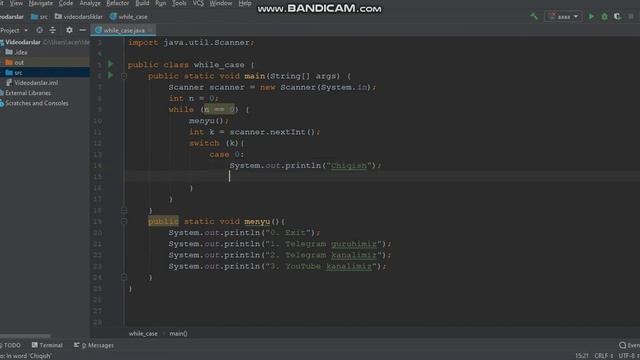Viewport: 640px width, 360px height.
Task: Open the run configuration dropdown
Action: pos(564,17)
